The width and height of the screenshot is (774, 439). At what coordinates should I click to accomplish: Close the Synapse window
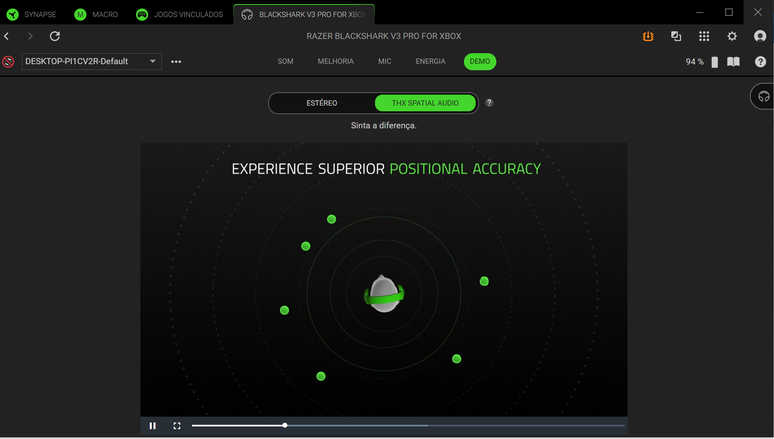pyautogui.click(x=758, y=12)
